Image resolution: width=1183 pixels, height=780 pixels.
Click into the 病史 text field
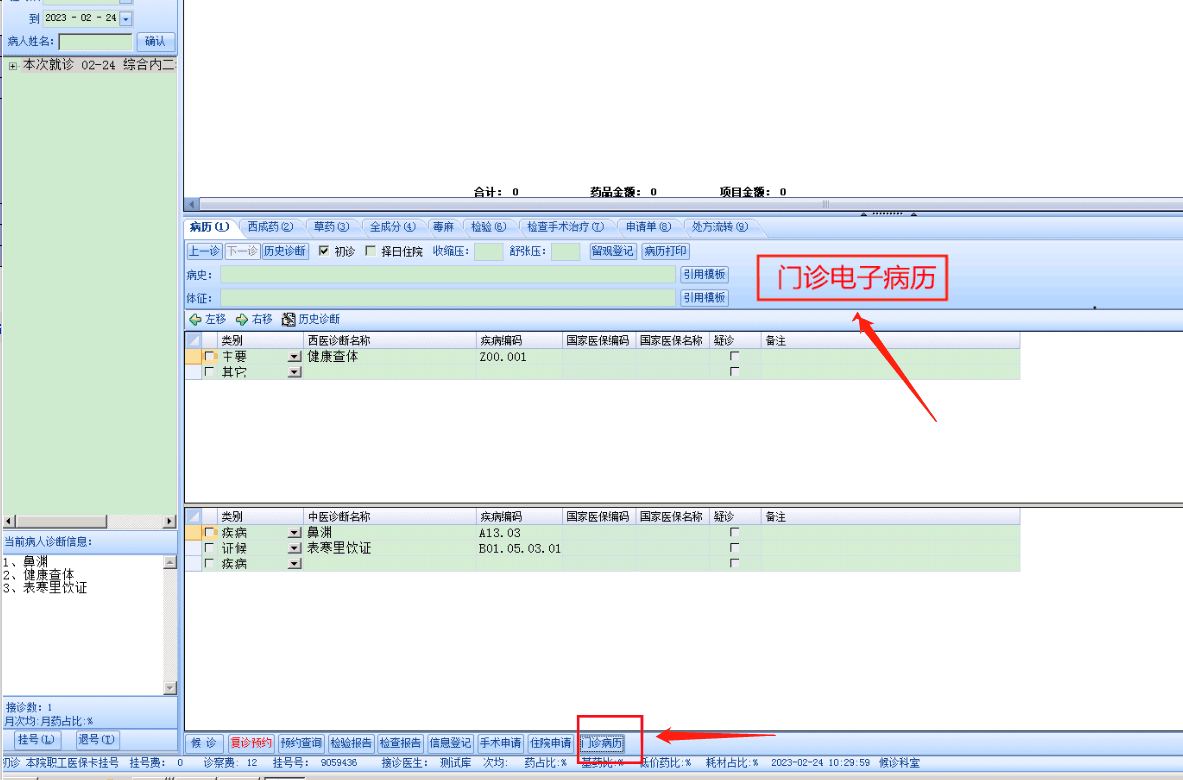(447, 275)
